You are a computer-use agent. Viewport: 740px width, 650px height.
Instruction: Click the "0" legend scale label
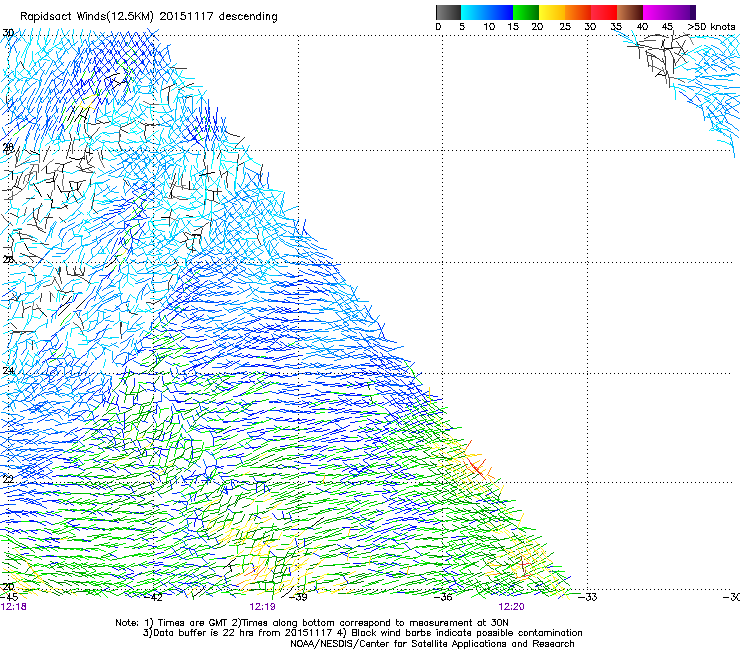438,27
